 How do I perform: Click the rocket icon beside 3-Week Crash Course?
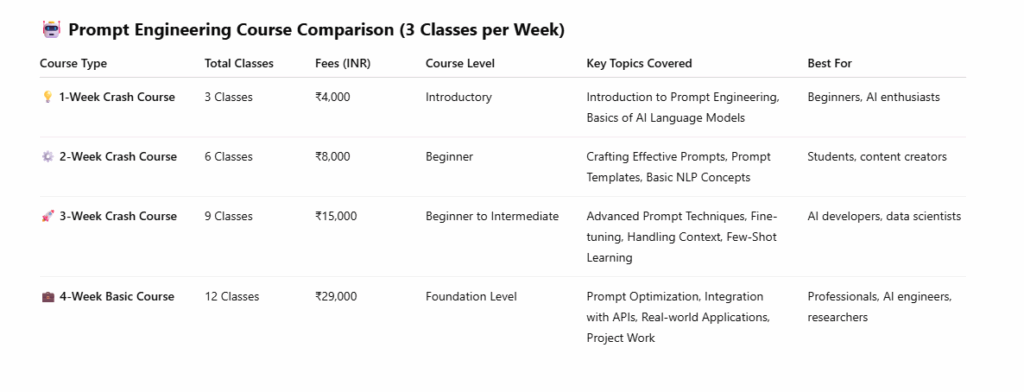48,216
